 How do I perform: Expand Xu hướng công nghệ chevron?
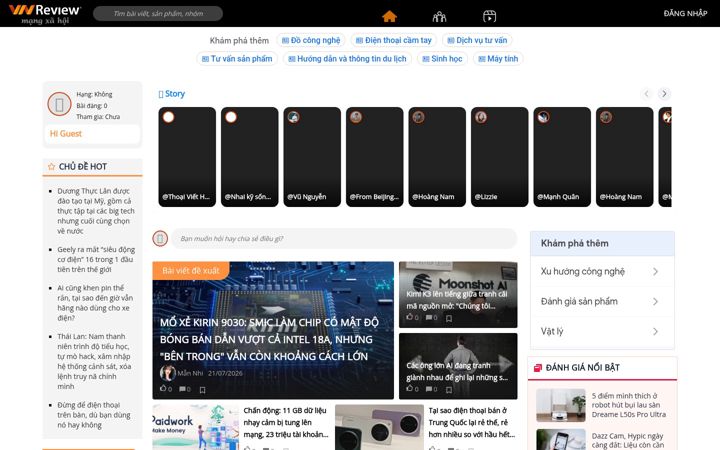tap(655, 272)
